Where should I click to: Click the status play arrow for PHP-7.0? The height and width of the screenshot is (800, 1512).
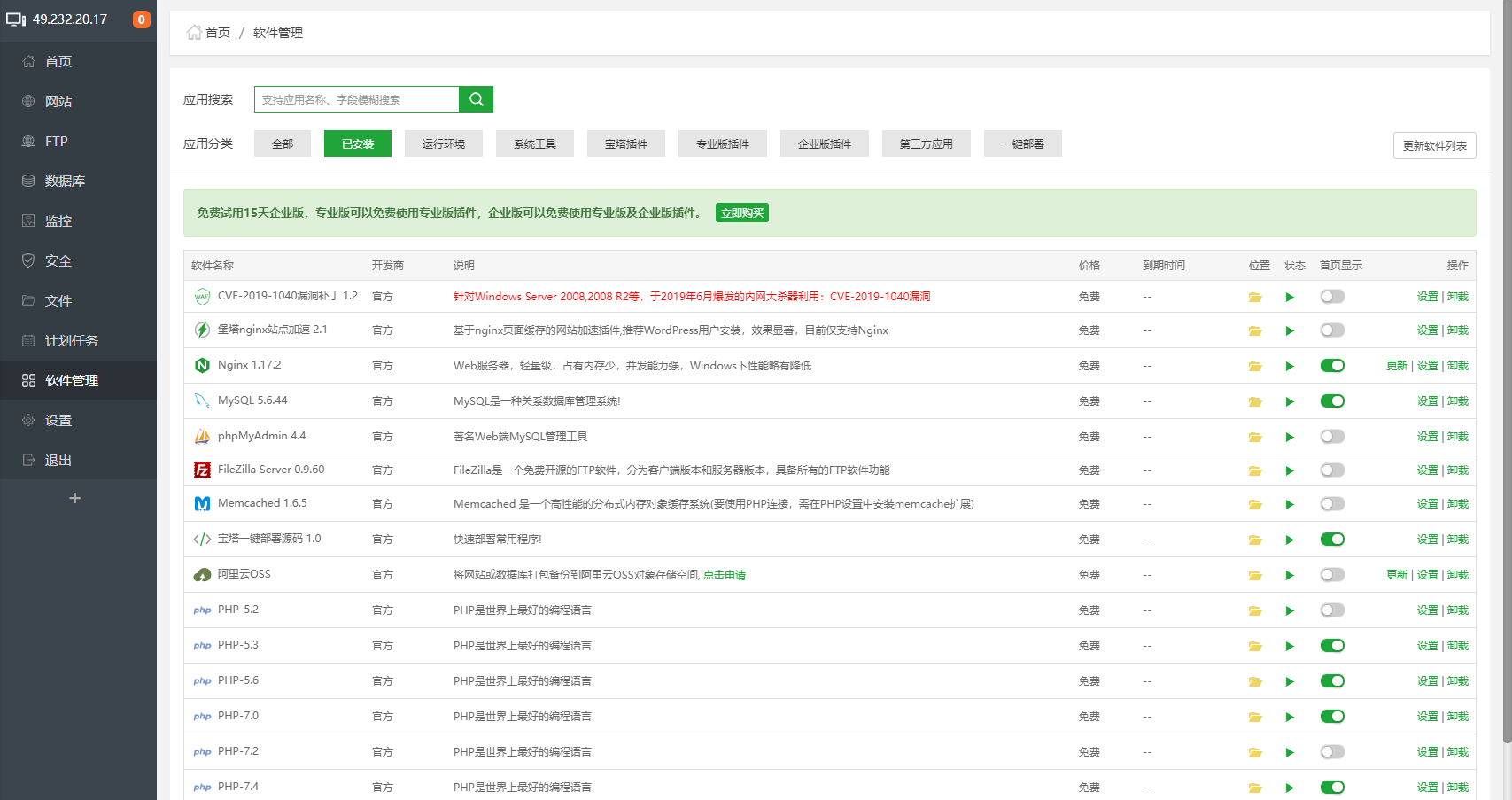pyautogui.click(x=1290, y=717)
